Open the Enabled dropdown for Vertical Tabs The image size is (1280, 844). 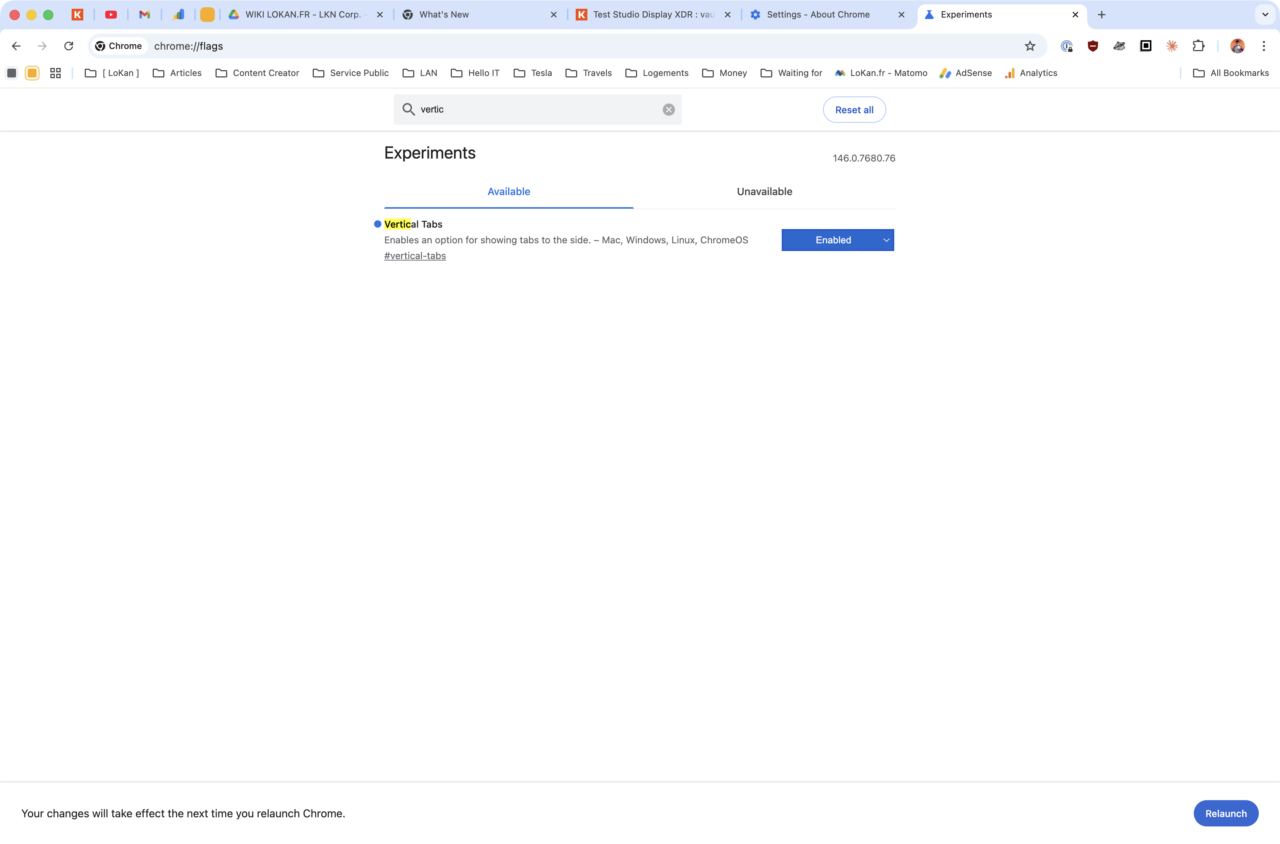coord(837,240)
